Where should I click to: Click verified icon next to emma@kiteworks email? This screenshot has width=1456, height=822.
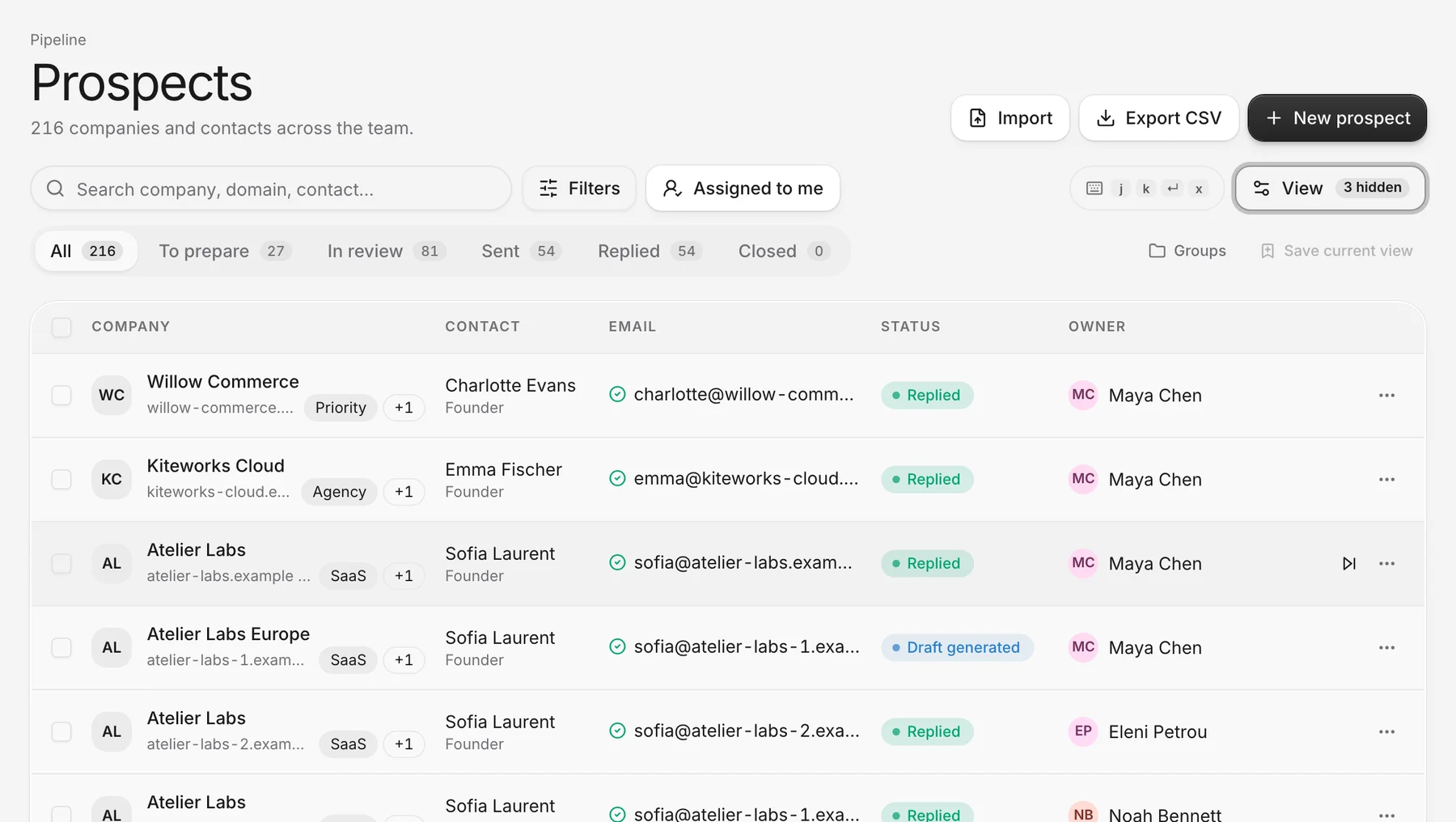[617, 478]
